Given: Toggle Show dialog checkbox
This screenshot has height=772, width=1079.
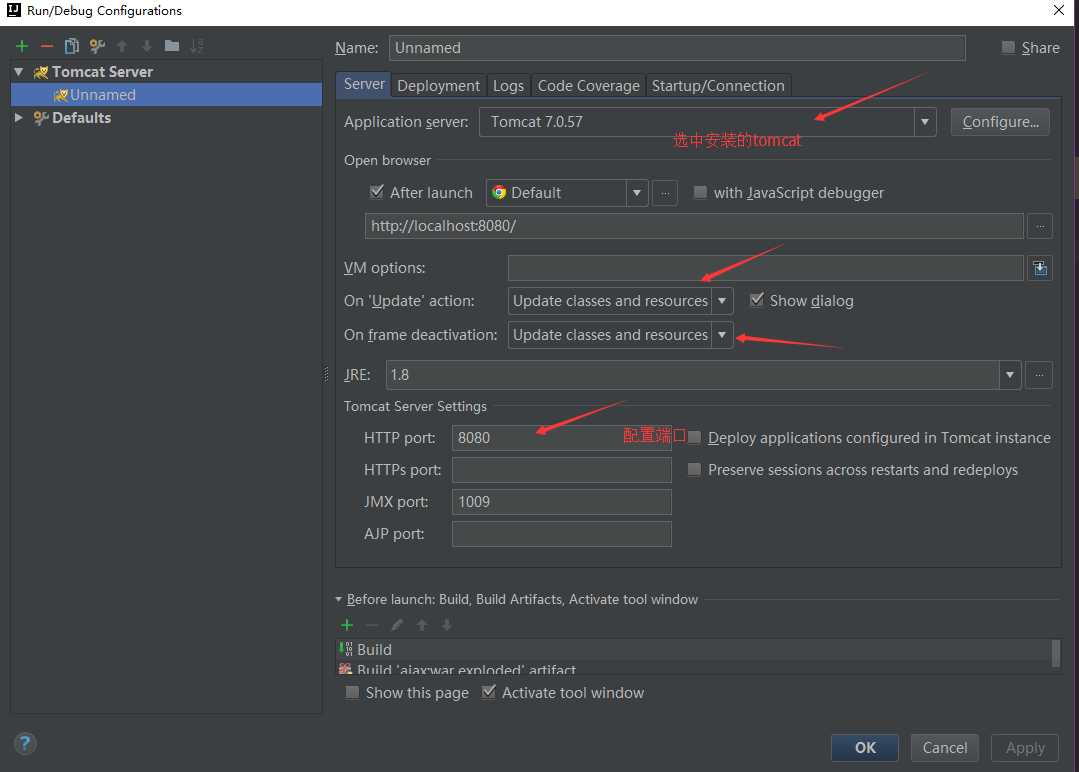Looking at the screenshot, I should point(756,300).
